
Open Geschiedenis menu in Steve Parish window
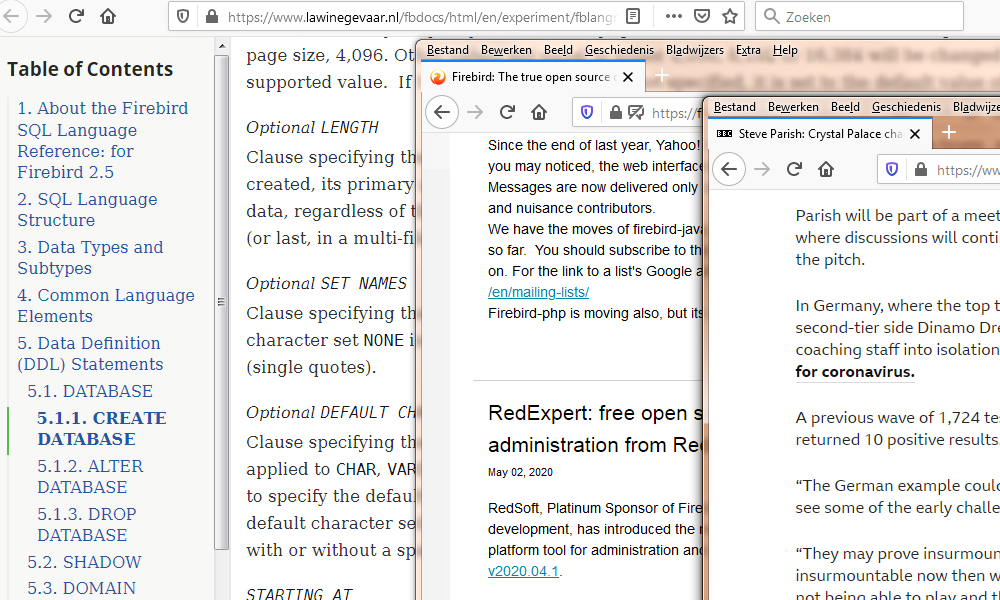(906, 106)
